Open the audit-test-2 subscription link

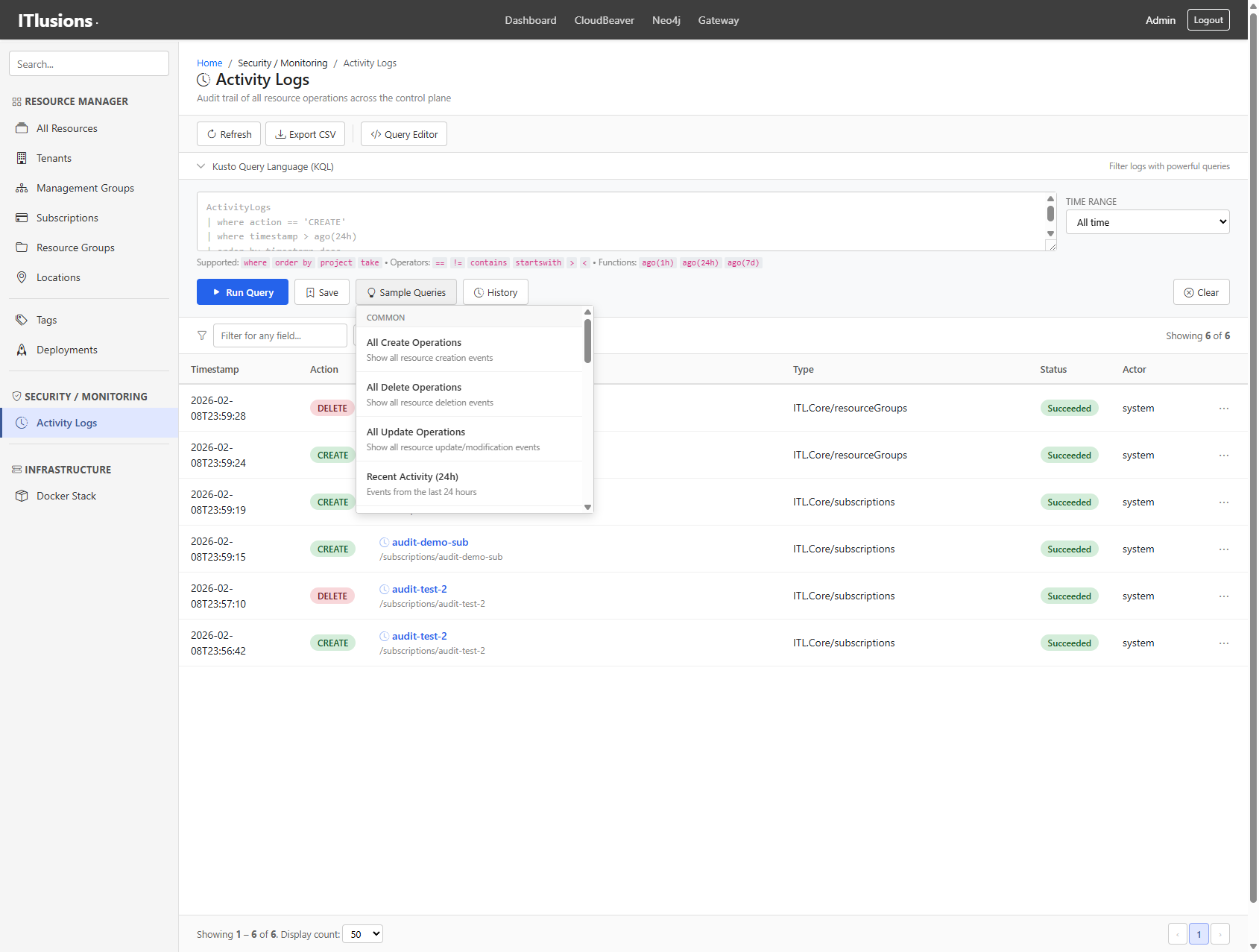click(x=419, y=589)
